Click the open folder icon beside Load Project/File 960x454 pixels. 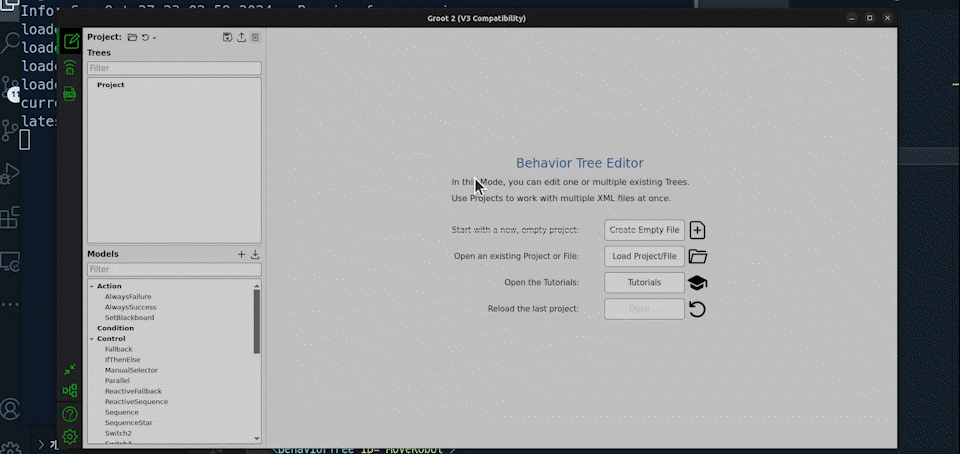tap(697, 256)
